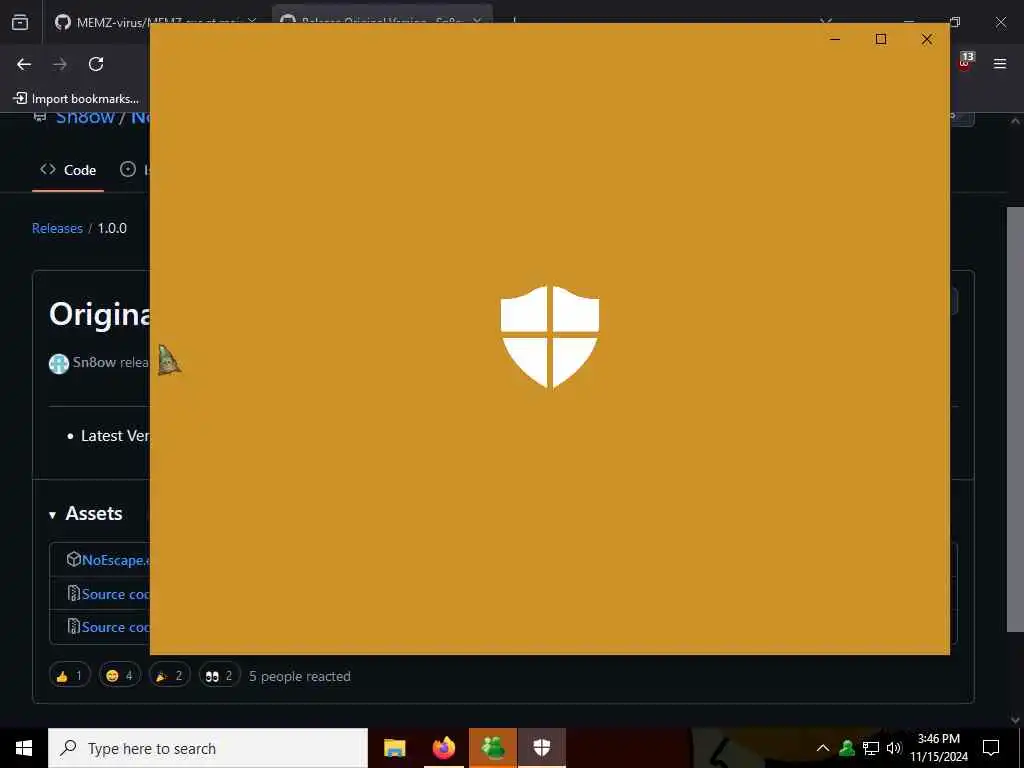Screen dimensions: 1024x768
Task: Open the extension icon with badge 13
Action: (x=966, y=61)
